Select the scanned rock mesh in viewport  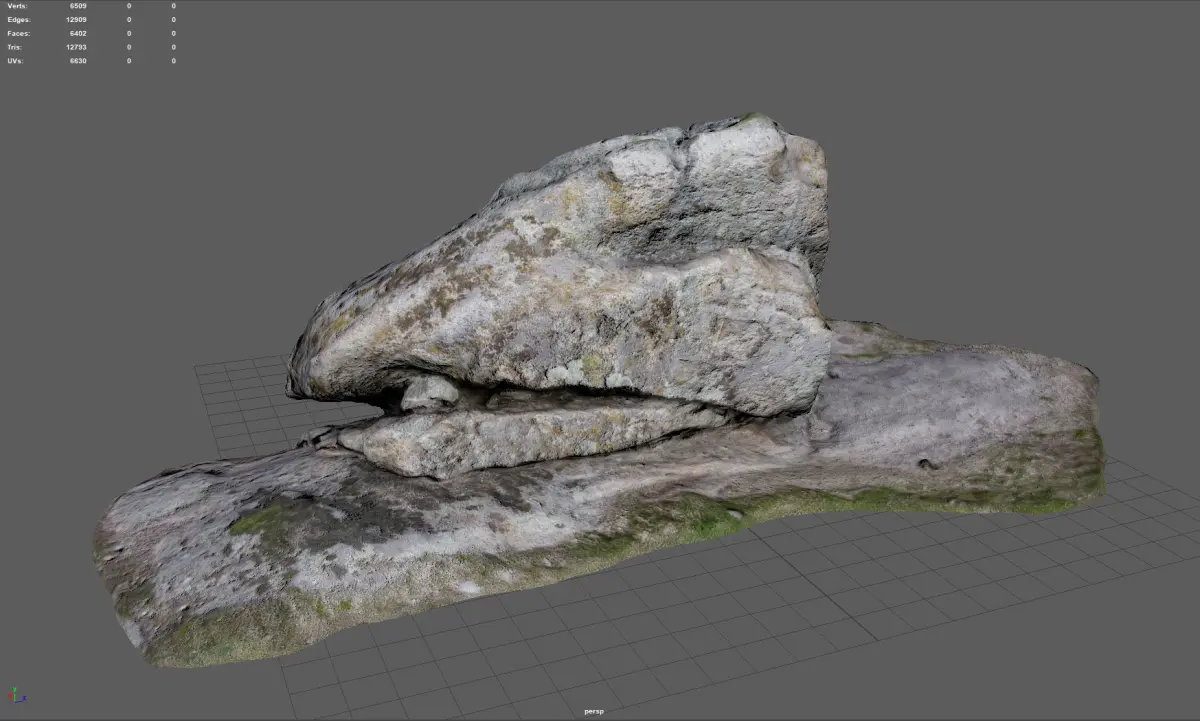click(x=600, y=390)
